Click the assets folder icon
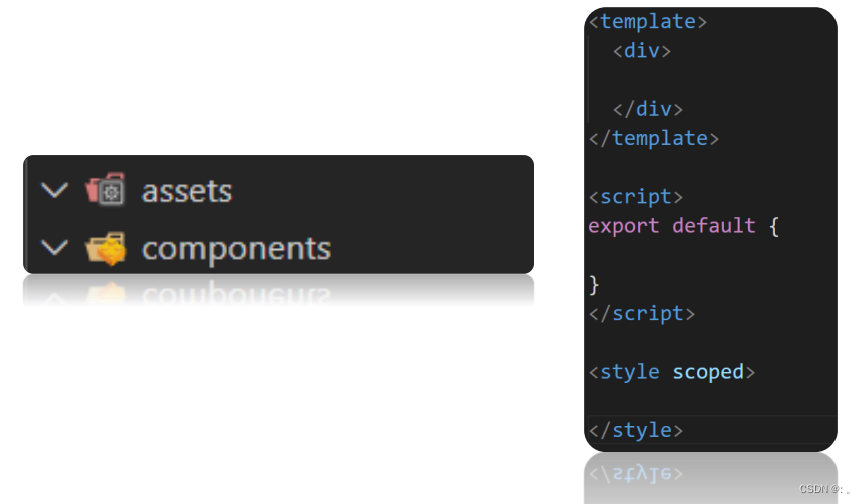Image resolution: width=865 pixels, height=504 pixels. (105, 190)
